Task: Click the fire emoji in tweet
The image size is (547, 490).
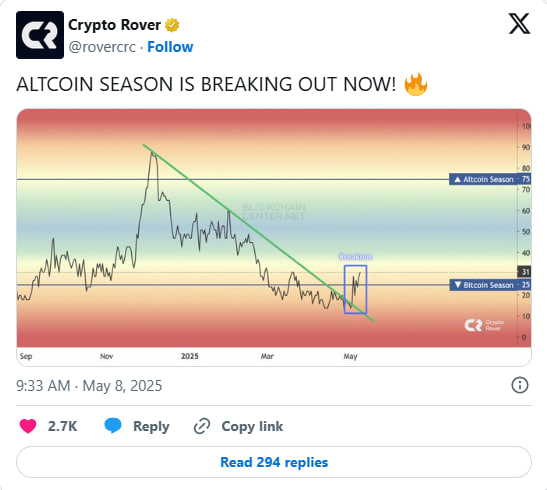Action: tap(416, 84)
